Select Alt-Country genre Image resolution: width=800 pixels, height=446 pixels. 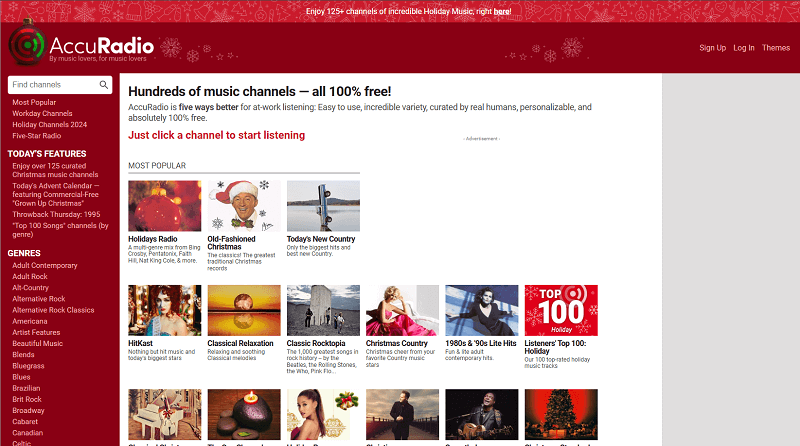(31, 288)
